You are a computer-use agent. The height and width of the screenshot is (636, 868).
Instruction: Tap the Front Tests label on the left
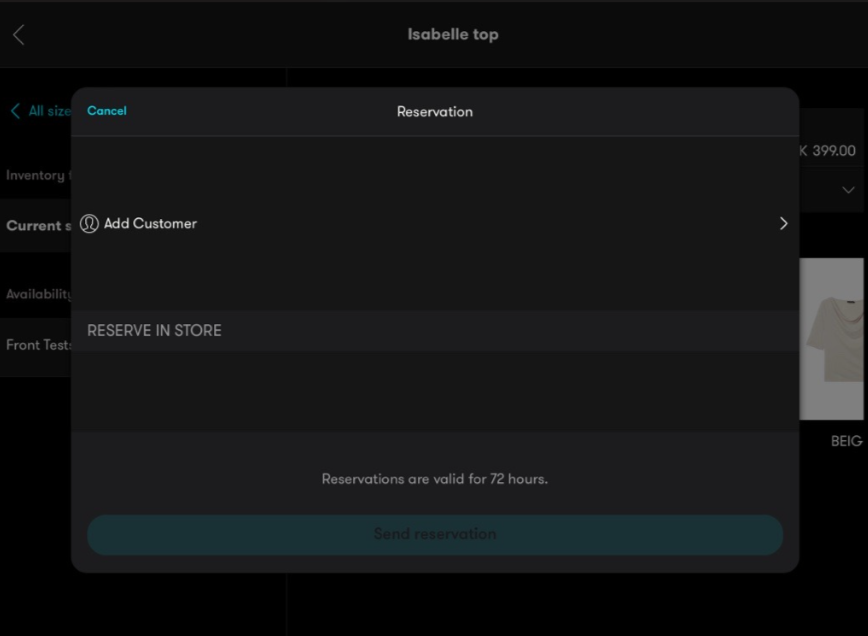coord(38,344)
